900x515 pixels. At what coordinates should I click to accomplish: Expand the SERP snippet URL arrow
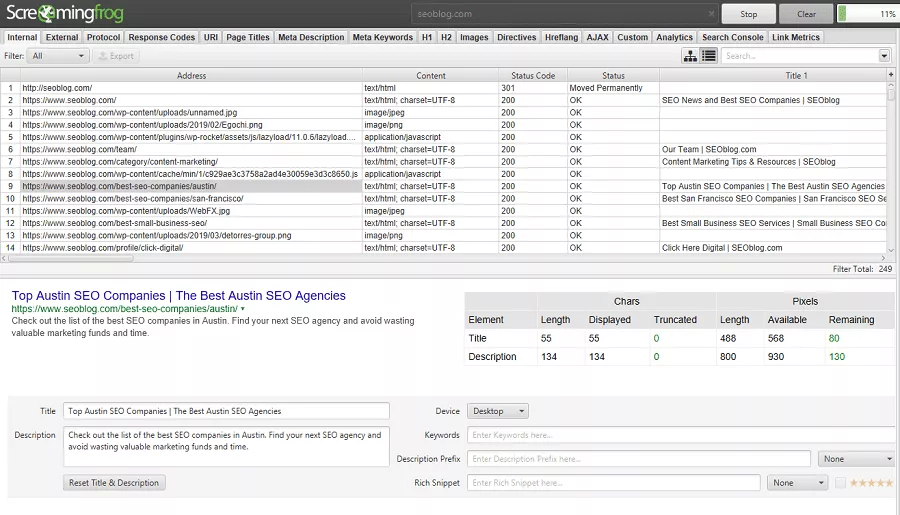pyautogui.click(x=243, y=309)
